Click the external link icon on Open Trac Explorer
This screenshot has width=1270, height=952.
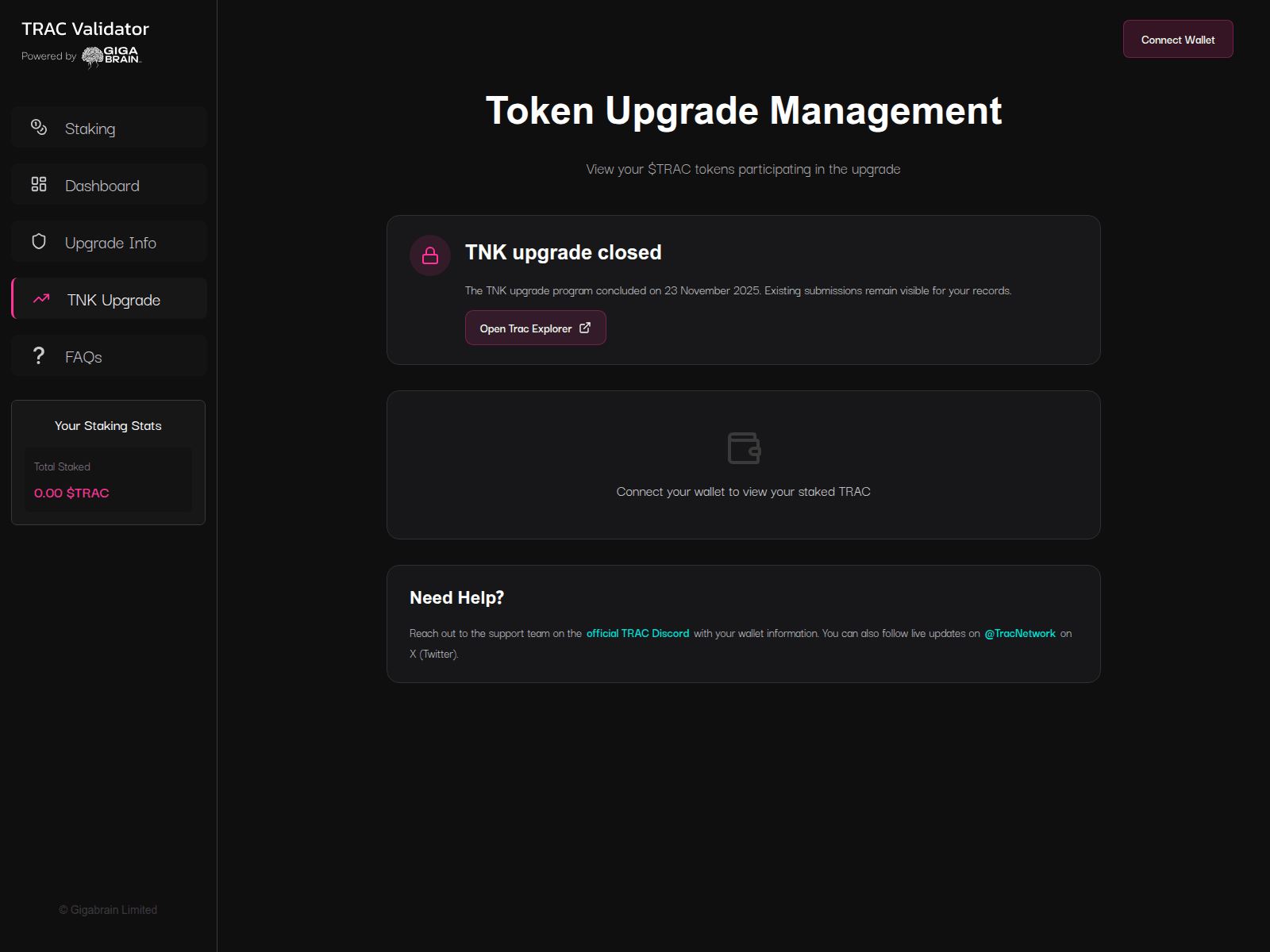(x=585, y=328)
